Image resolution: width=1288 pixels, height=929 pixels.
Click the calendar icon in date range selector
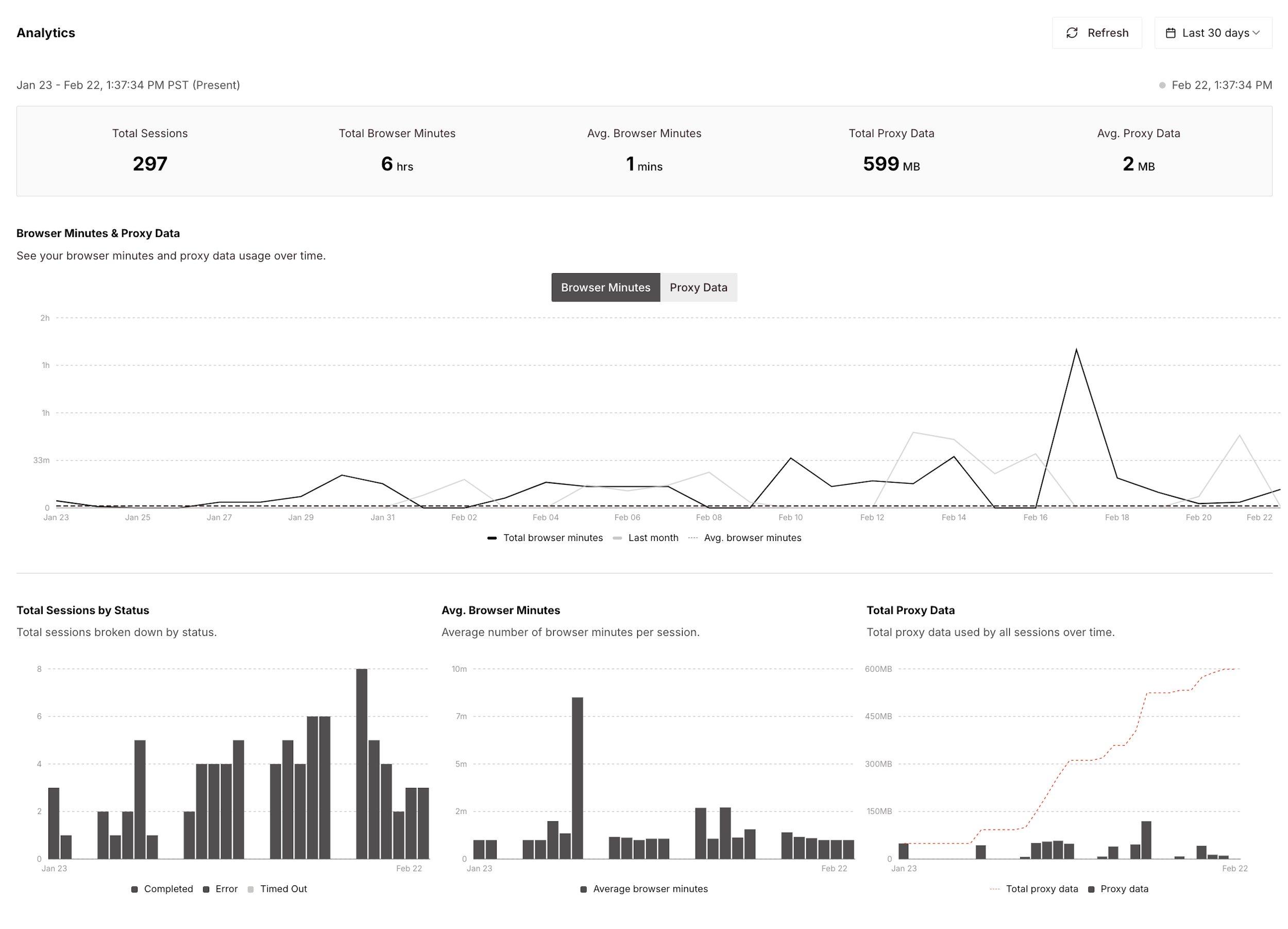point(1171,32)
